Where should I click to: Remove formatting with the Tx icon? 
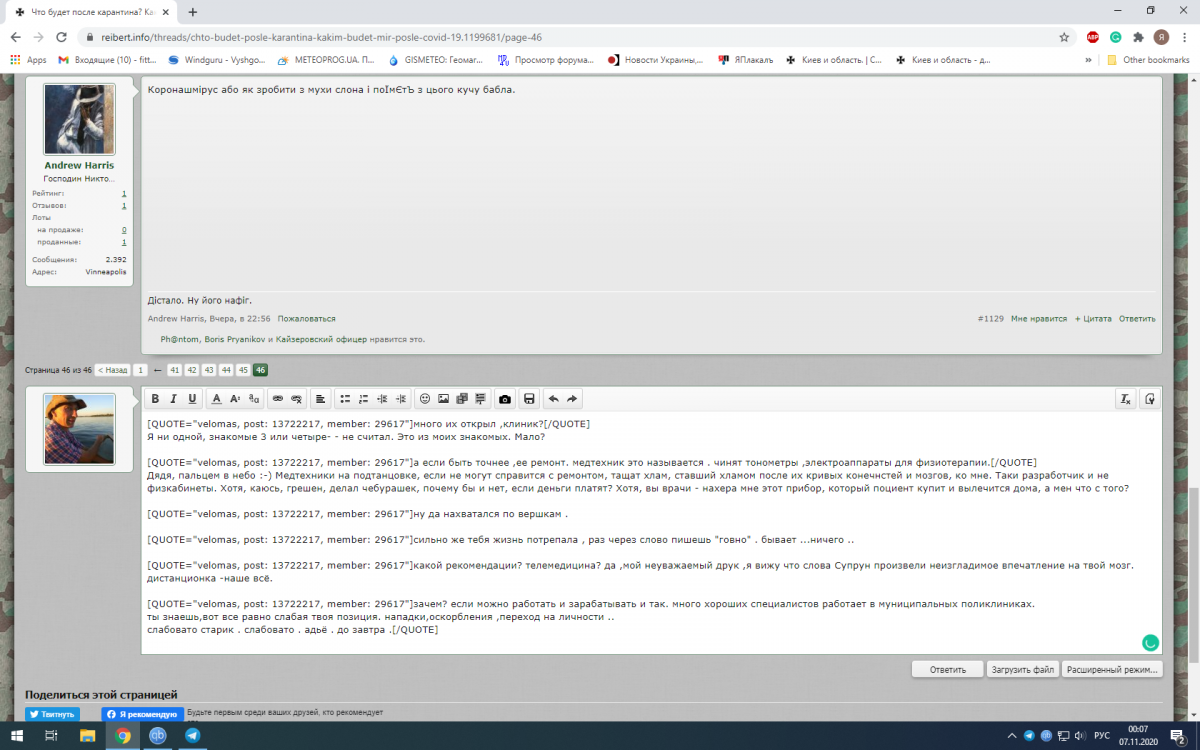coord(1125,399)
